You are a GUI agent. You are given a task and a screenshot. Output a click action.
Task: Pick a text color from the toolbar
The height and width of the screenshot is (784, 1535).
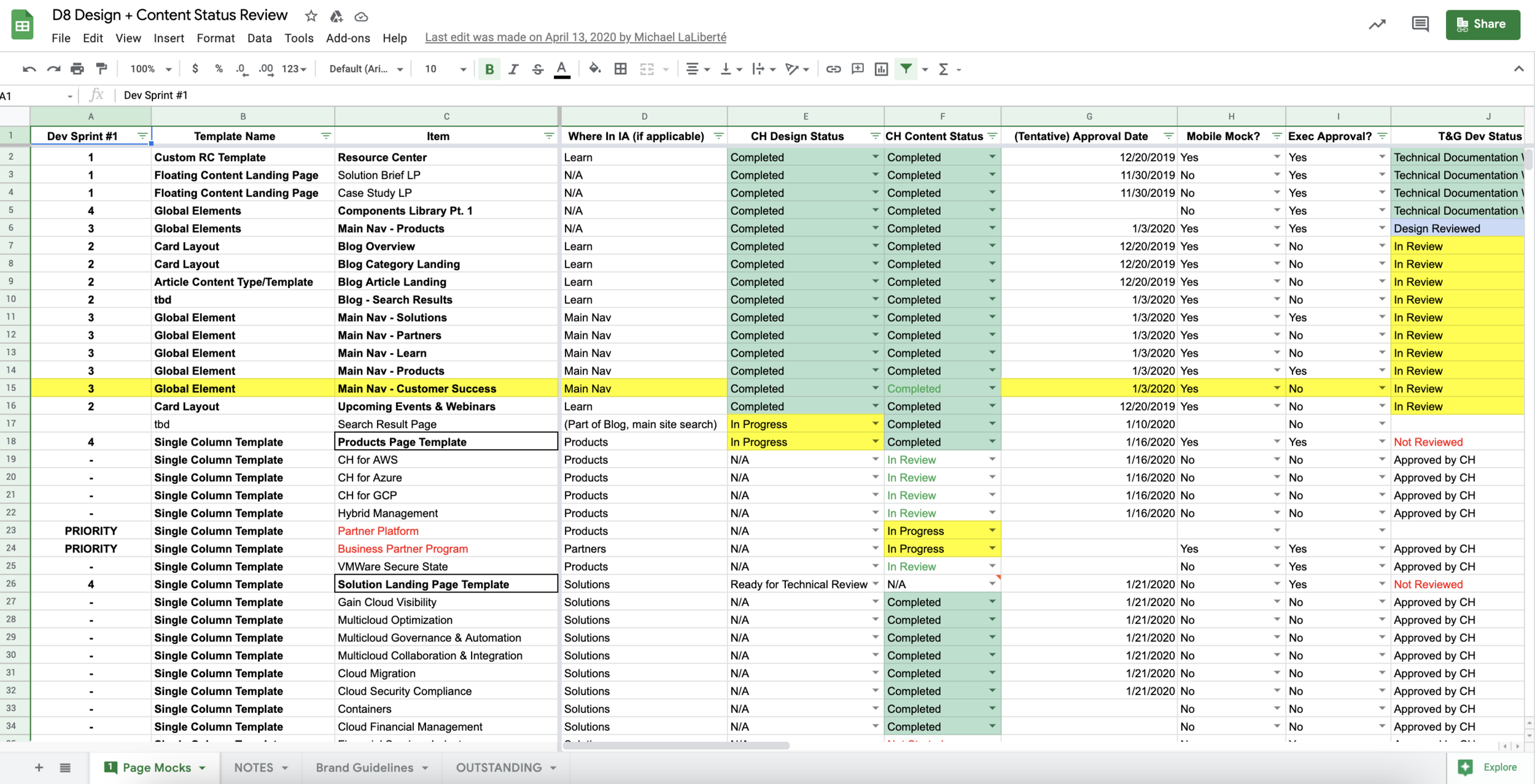561,69
